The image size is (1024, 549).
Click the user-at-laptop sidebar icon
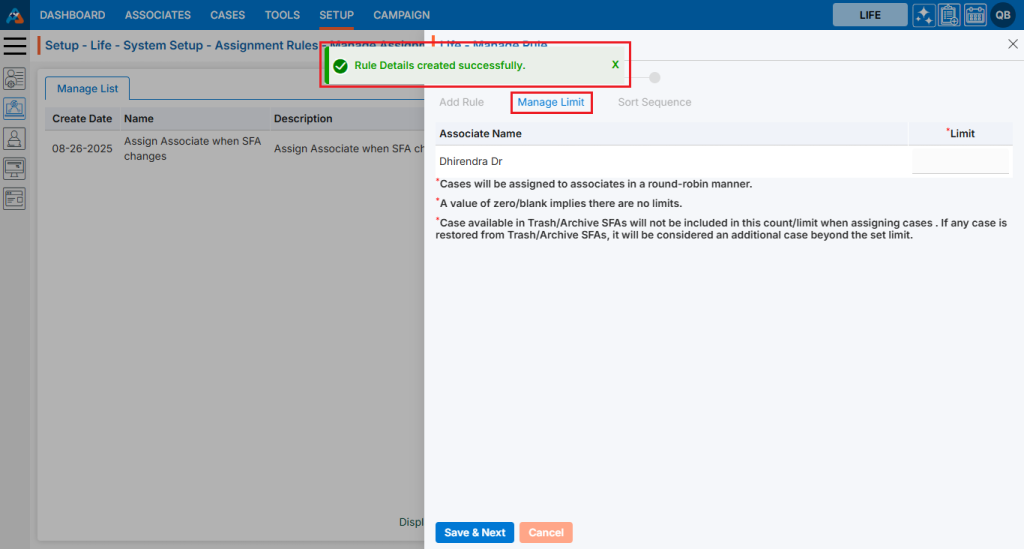click(x=15, y=139)
